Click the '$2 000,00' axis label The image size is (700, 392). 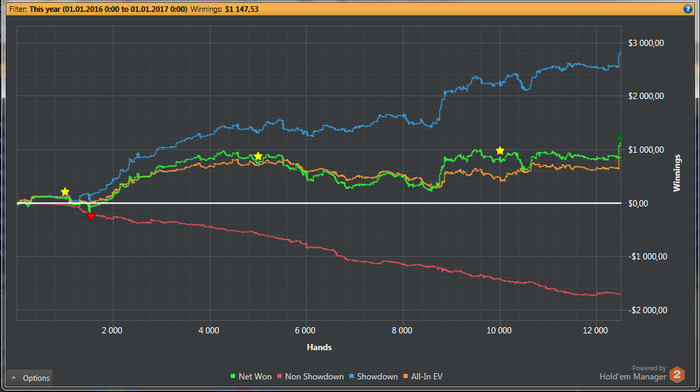click(646, 96)
